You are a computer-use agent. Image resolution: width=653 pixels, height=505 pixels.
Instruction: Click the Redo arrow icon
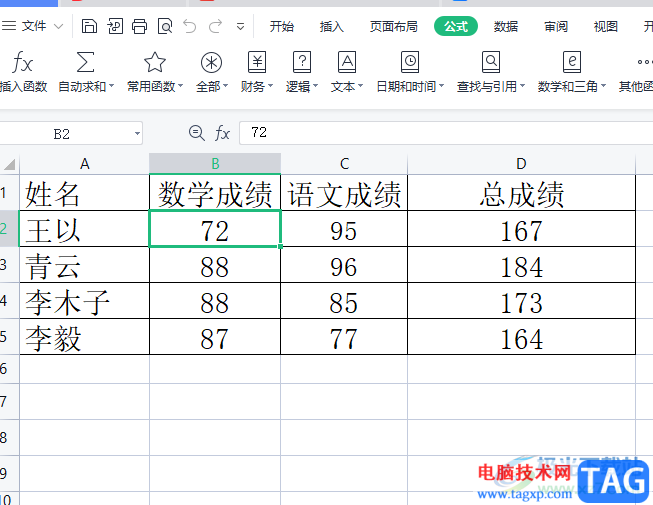(x=215, y=26)
